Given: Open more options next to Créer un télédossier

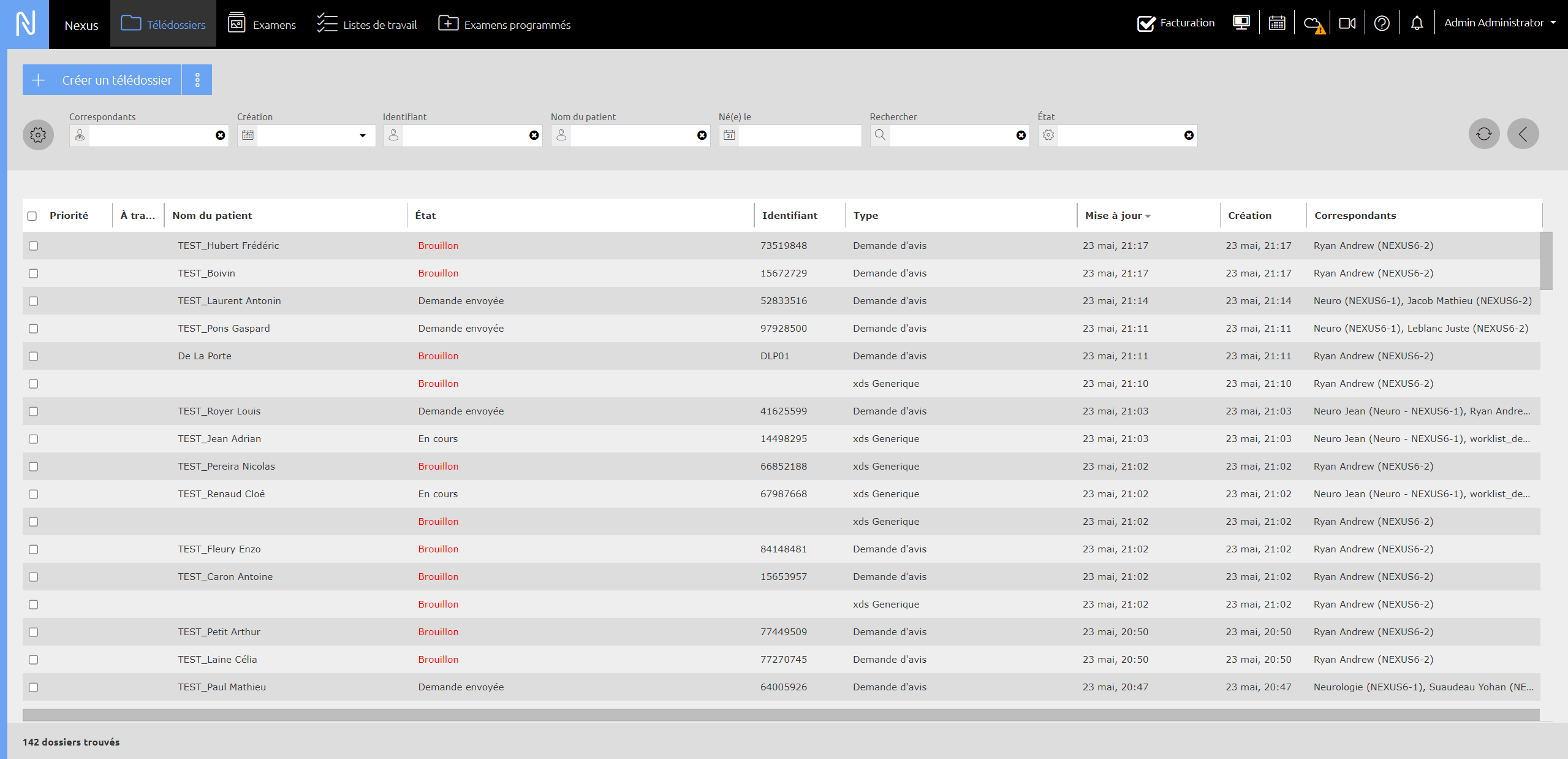Looking at the screenshot, I should click(197, 80).
